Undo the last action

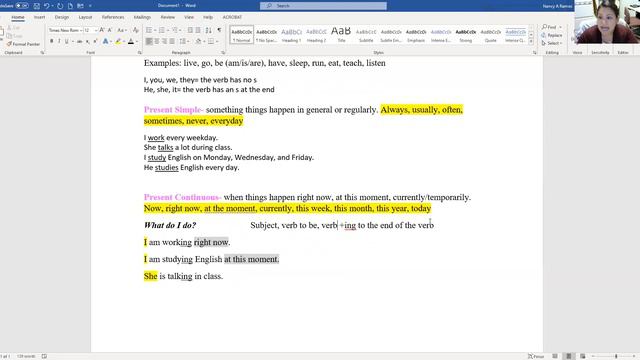pos(47,6)
